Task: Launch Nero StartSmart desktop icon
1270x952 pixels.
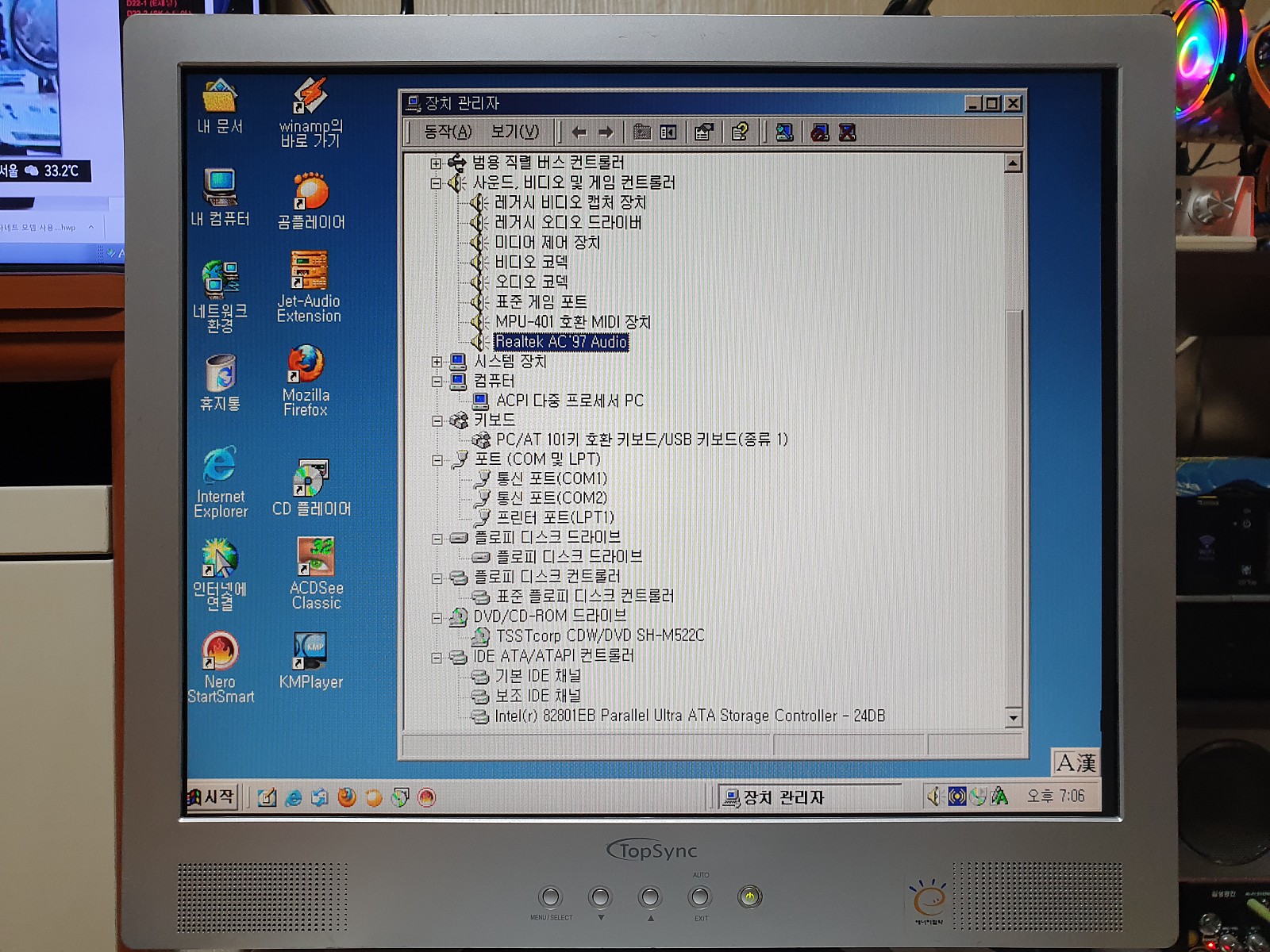Action: click(x=221, y=668)
